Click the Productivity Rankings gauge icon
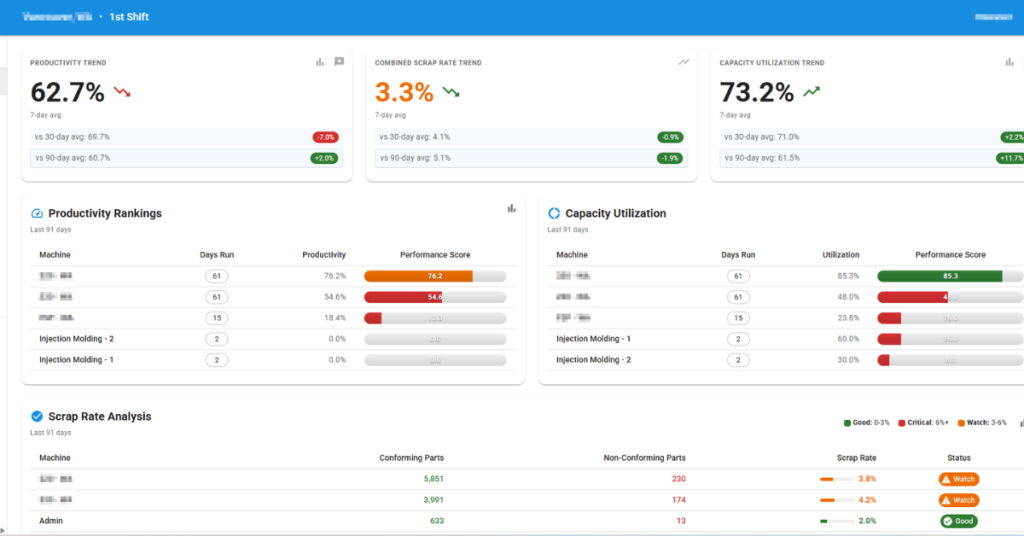This screenshot has height=536, width=1024. [x=37, y=213]
